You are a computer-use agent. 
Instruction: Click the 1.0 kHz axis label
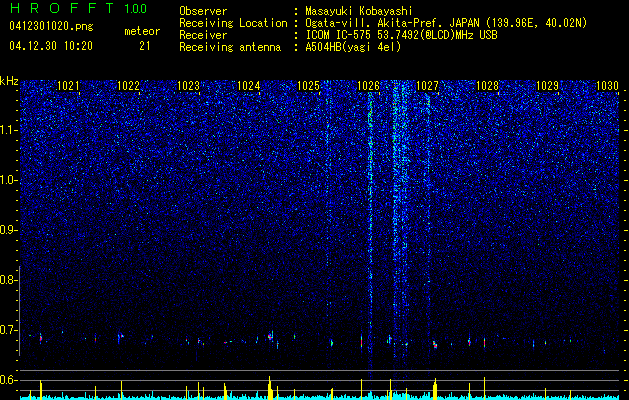pos(8,180)
